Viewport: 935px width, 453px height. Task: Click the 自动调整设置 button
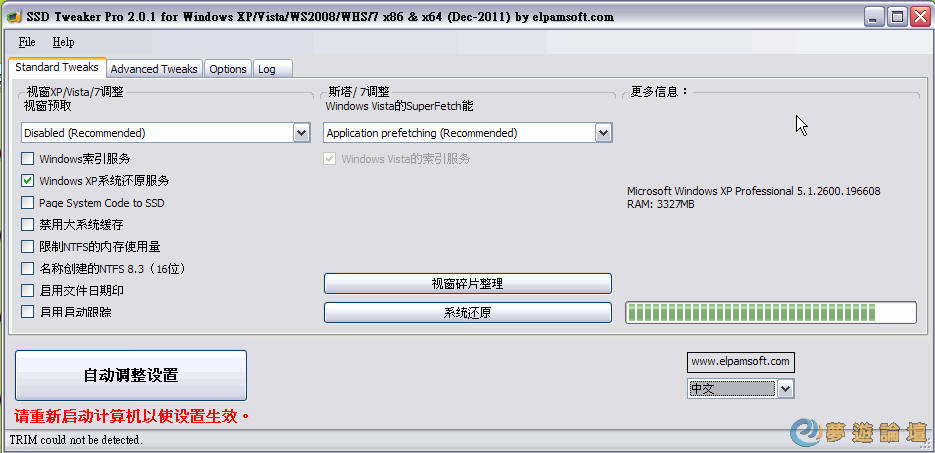click(x=131, y=376)
